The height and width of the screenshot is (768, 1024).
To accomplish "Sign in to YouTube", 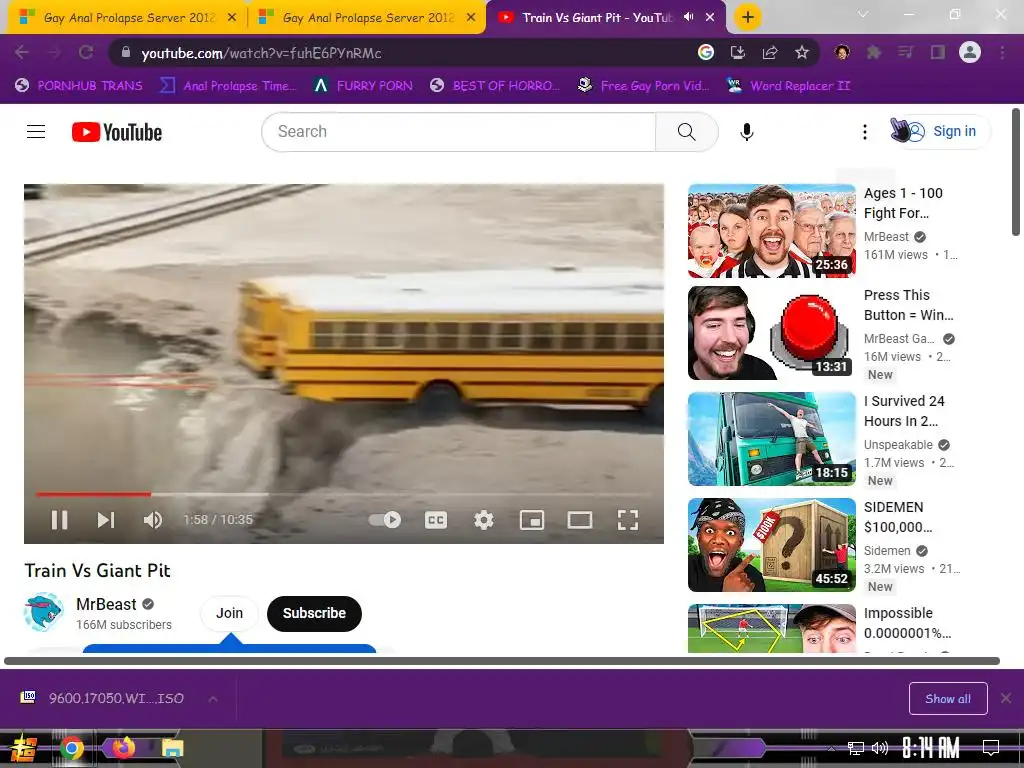I will click(942, 131).
